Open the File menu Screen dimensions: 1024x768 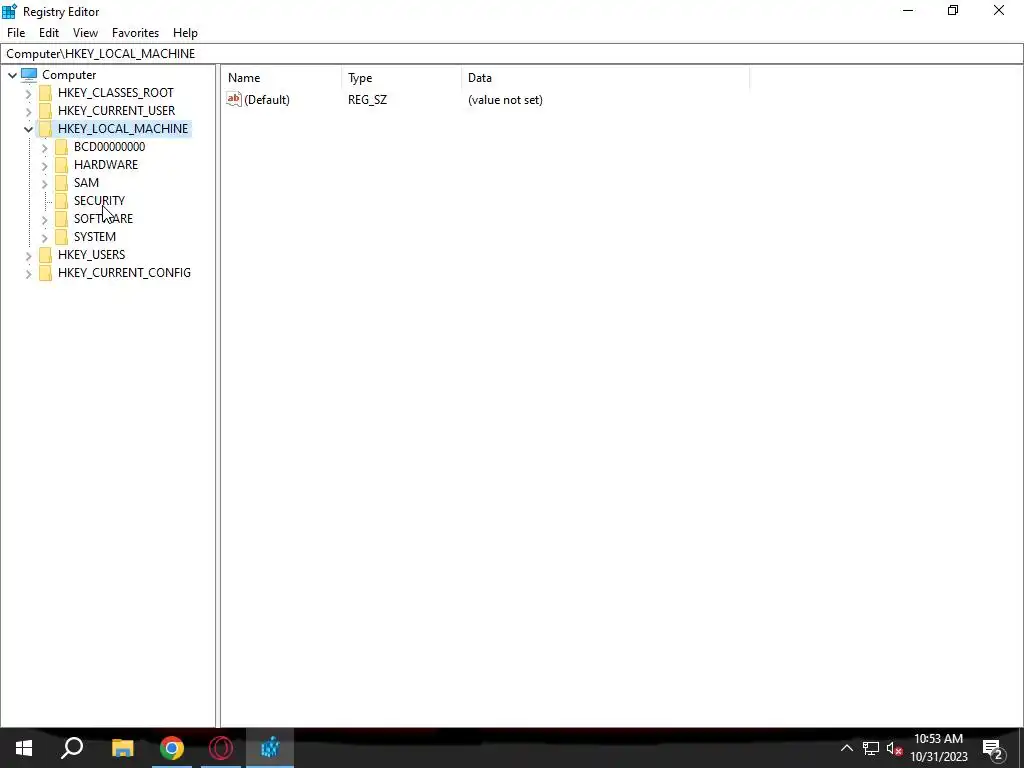(16, 33)
